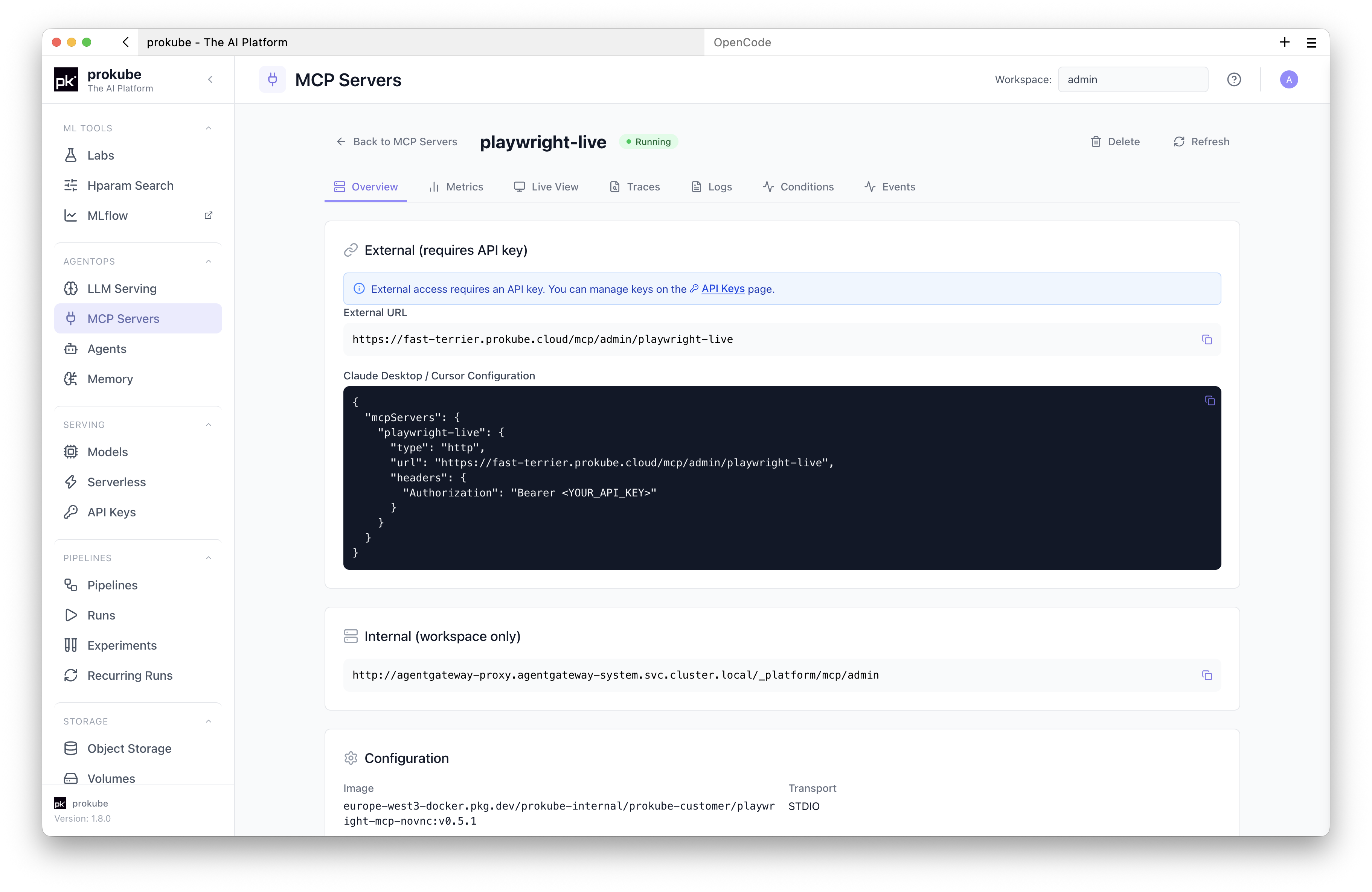Collapse the sidebar with the chevron
This screenshot has height=892, width=1372.
(210, 79)
